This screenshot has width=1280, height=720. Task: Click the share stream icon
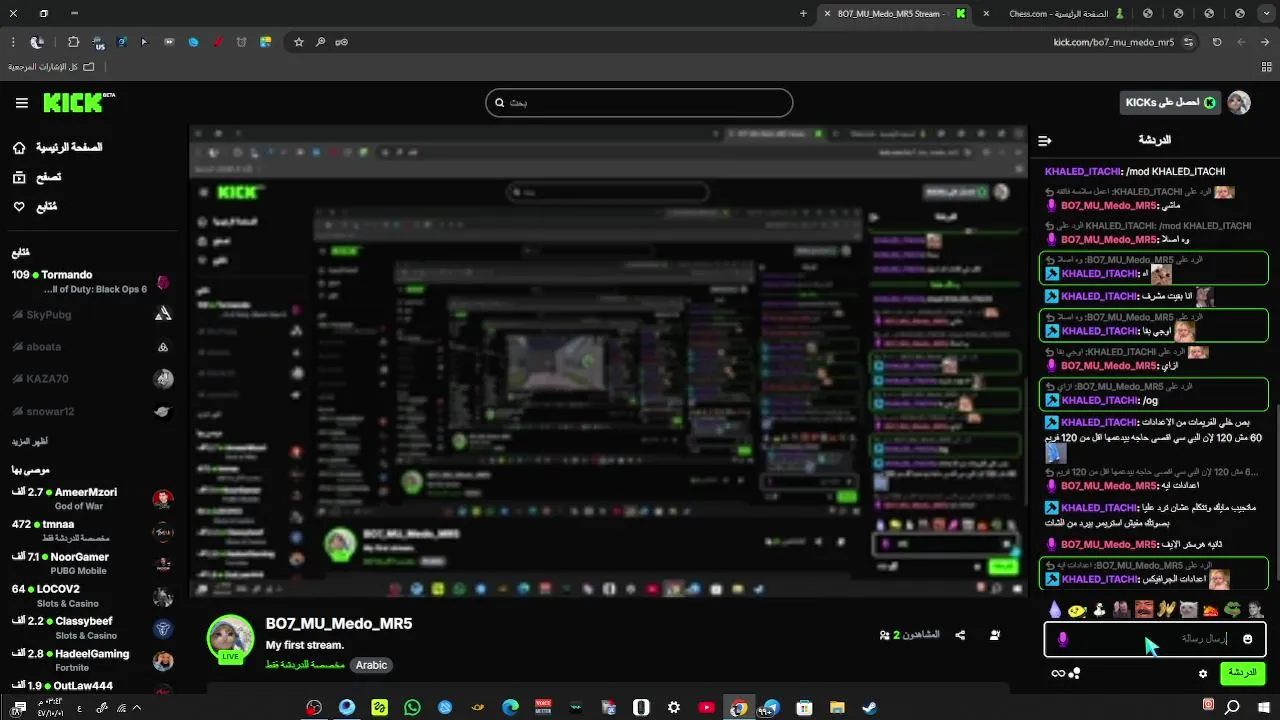pos(960,635)
